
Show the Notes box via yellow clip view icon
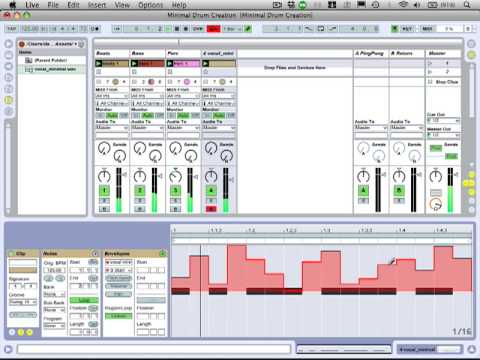coord(21,332)
